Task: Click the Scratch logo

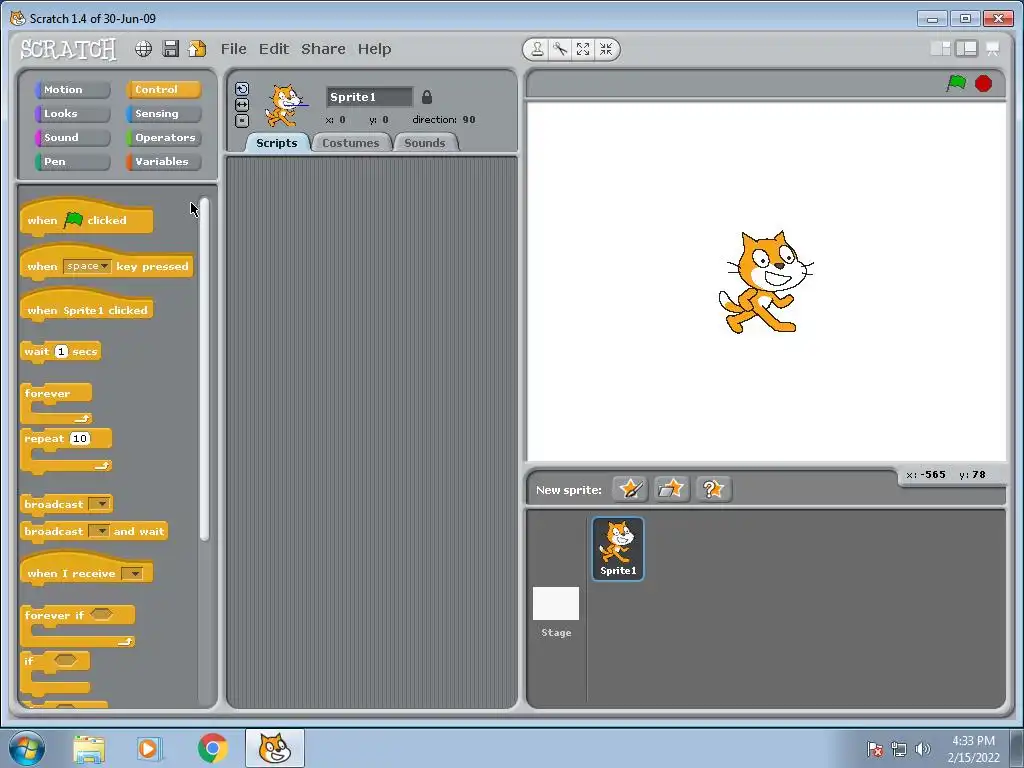Action: (x=68, y=49)
